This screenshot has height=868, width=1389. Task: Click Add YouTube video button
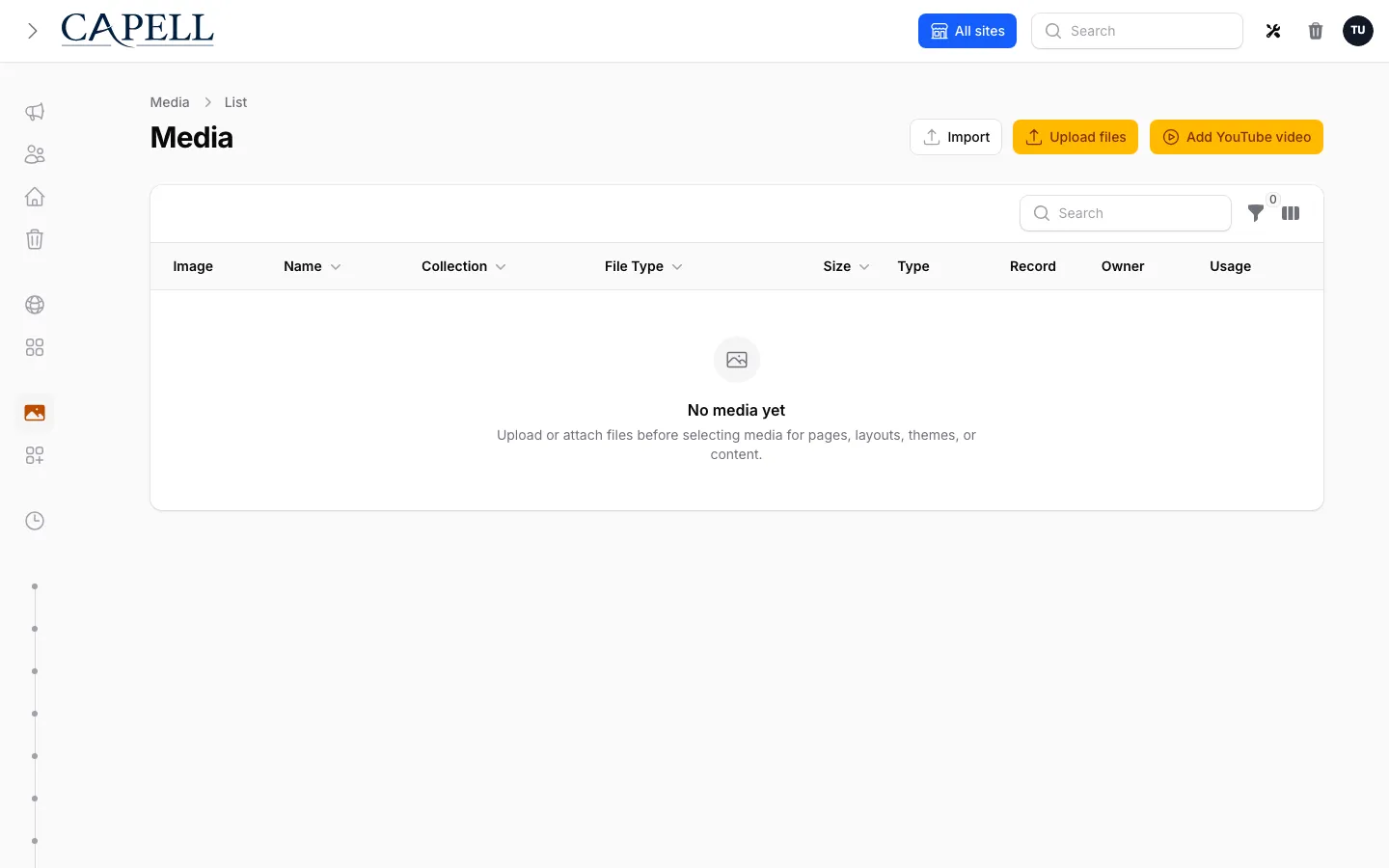tap(1237, 137)
